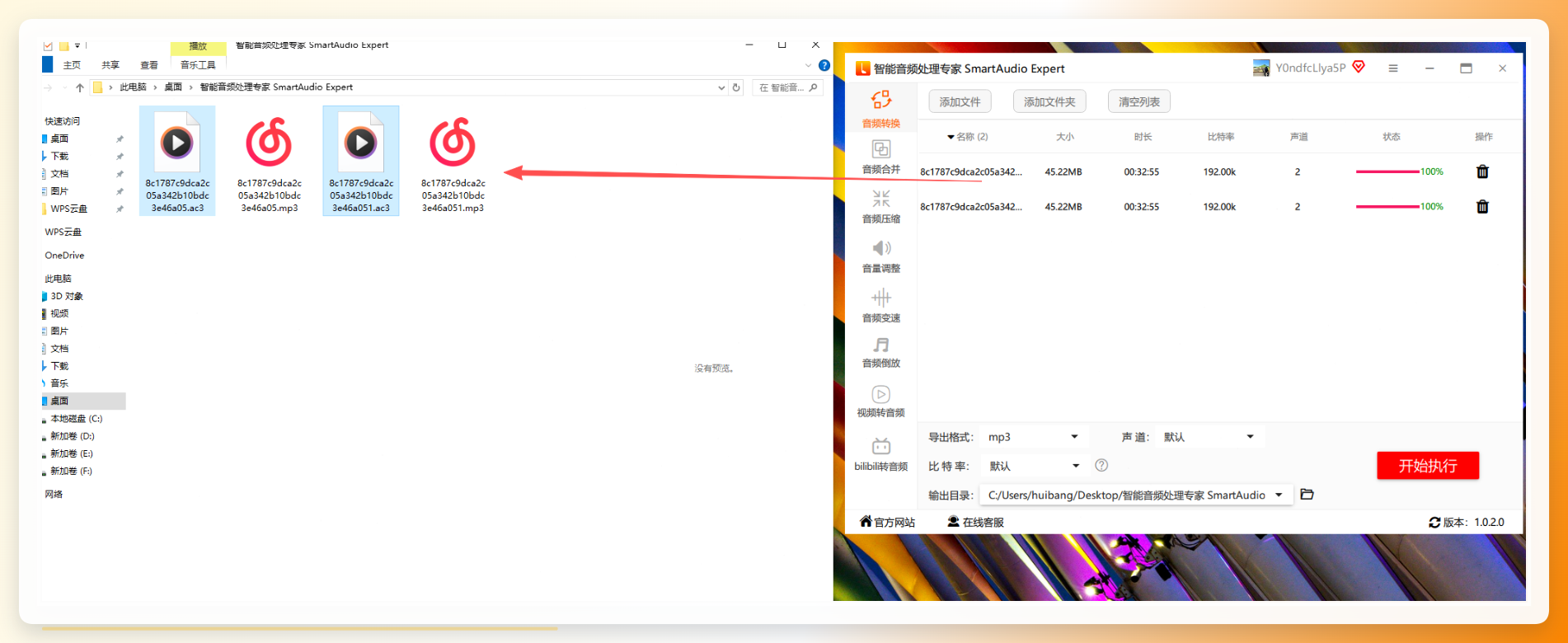1568x643 pixels.
Task: Collapse the Explorer ribbon with the chevron
Action: click(808, 65)
